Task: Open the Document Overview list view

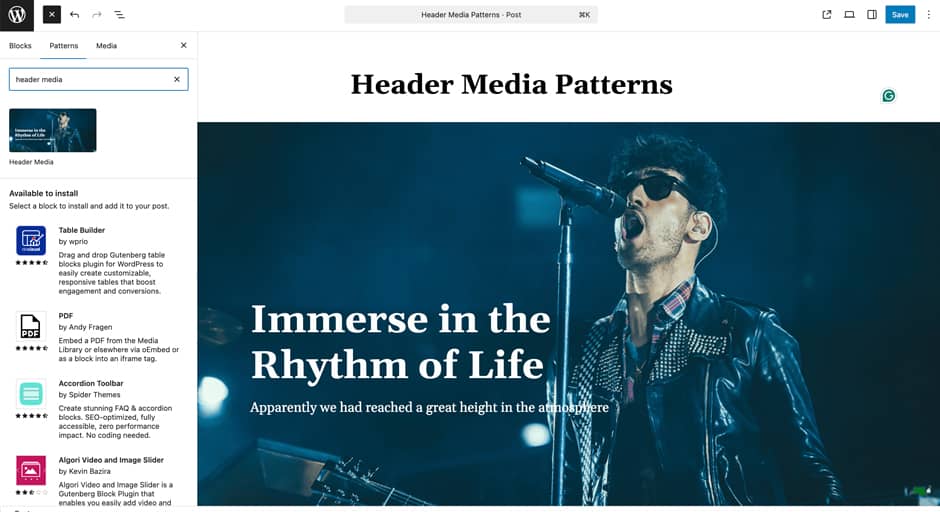Action: click(x=119, y=15)
